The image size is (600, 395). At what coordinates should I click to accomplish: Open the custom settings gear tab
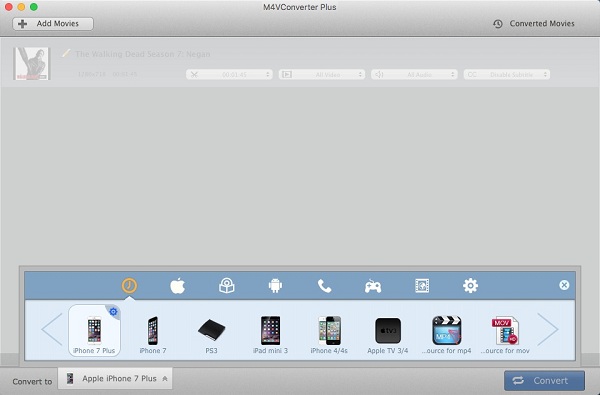470,286
